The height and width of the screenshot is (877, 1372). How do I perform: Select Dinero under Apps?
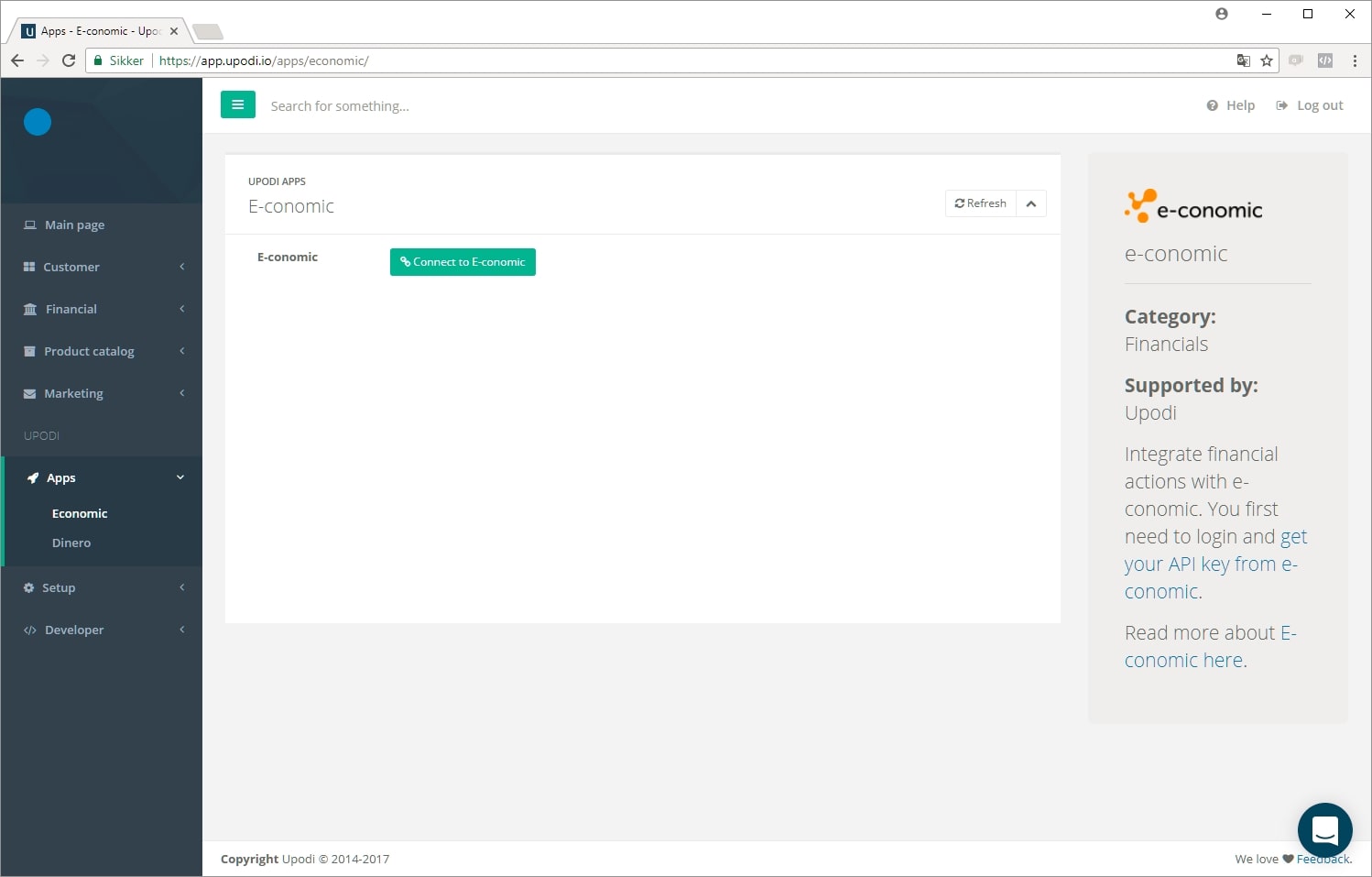(x=71, y=543)
